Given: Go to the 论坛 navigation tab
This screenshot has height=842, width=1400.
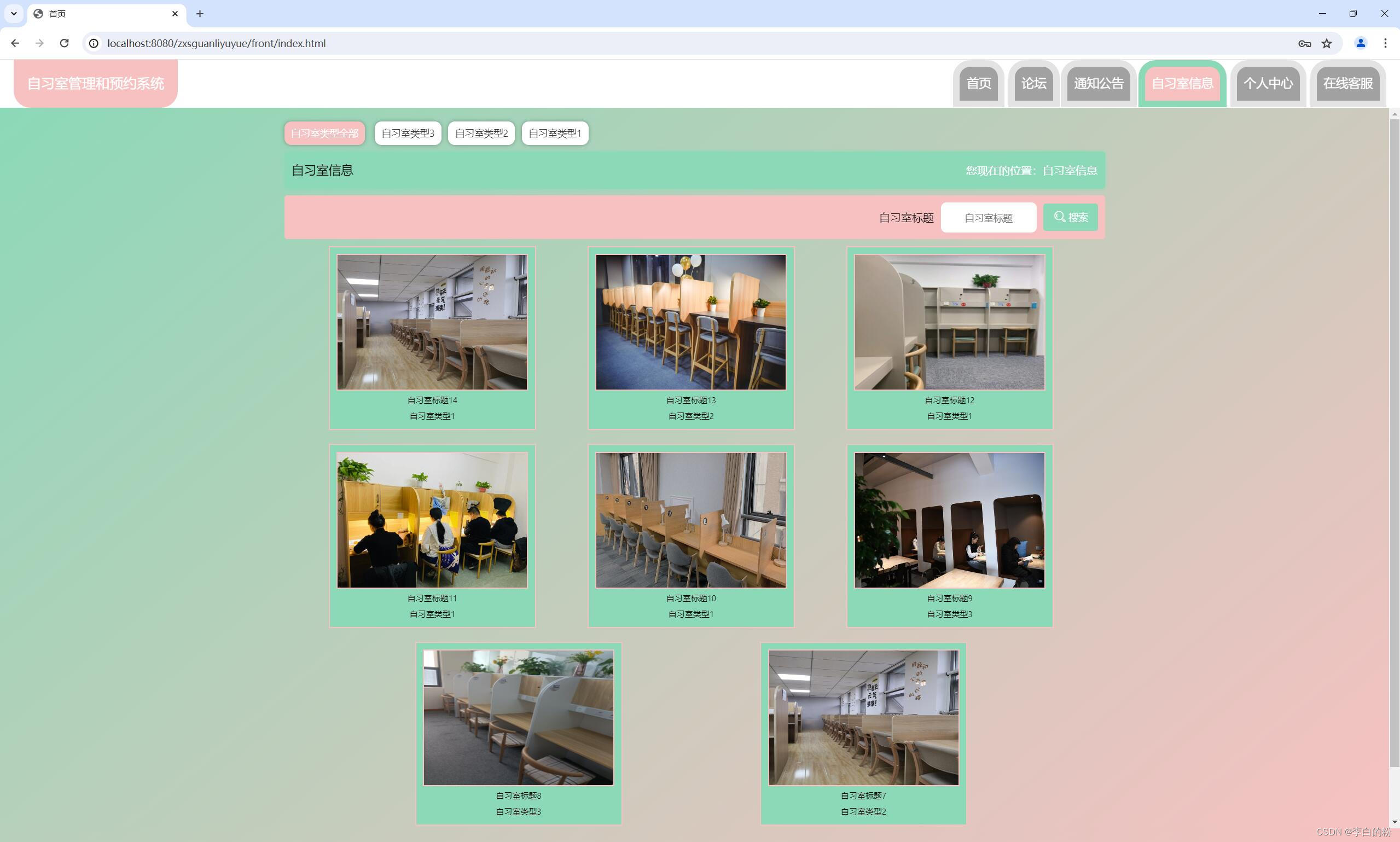Looking at the screenshot, I should coord(1033,83).
